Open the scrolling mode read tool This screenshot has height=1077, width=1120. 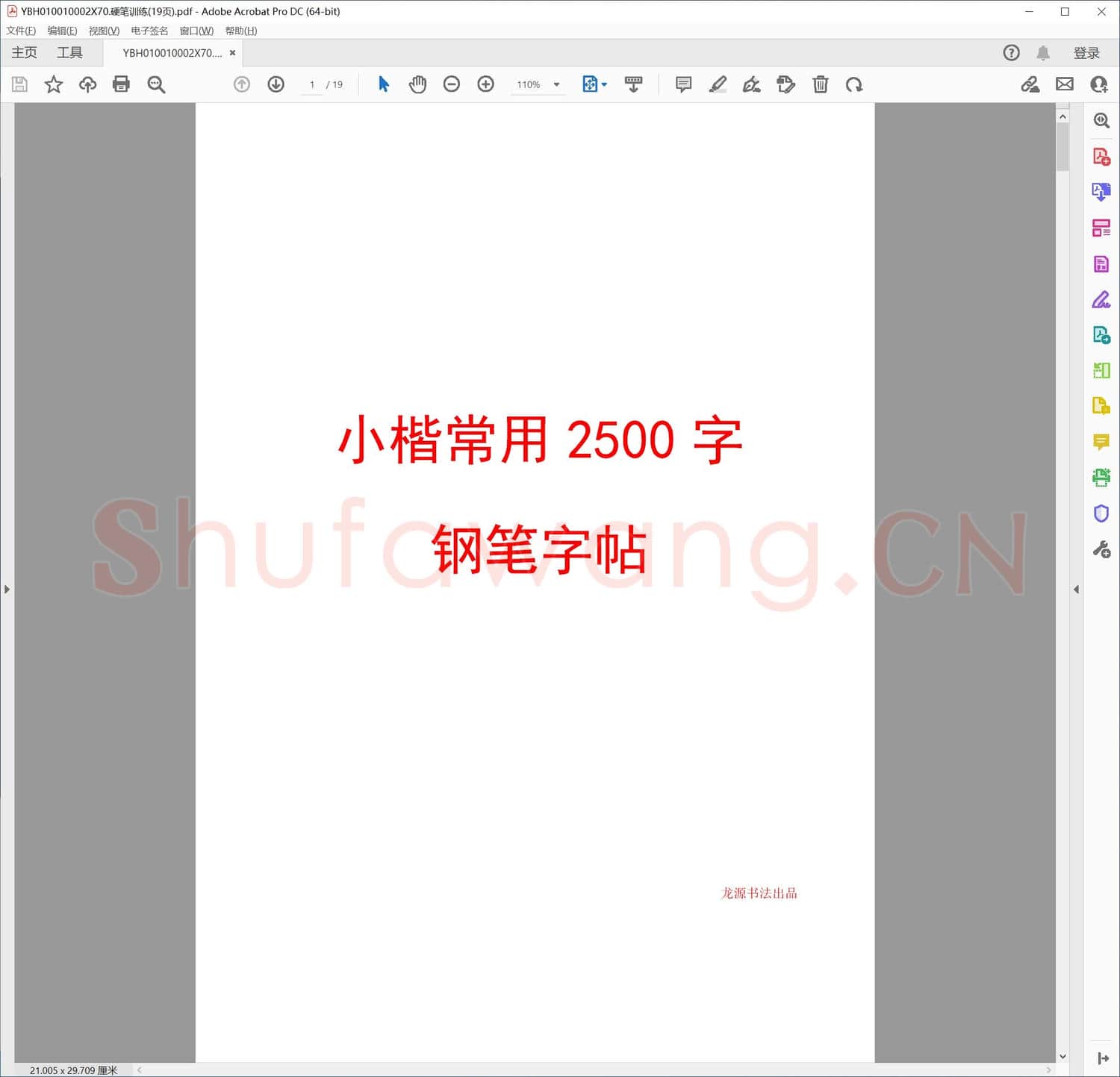[633, 84]
